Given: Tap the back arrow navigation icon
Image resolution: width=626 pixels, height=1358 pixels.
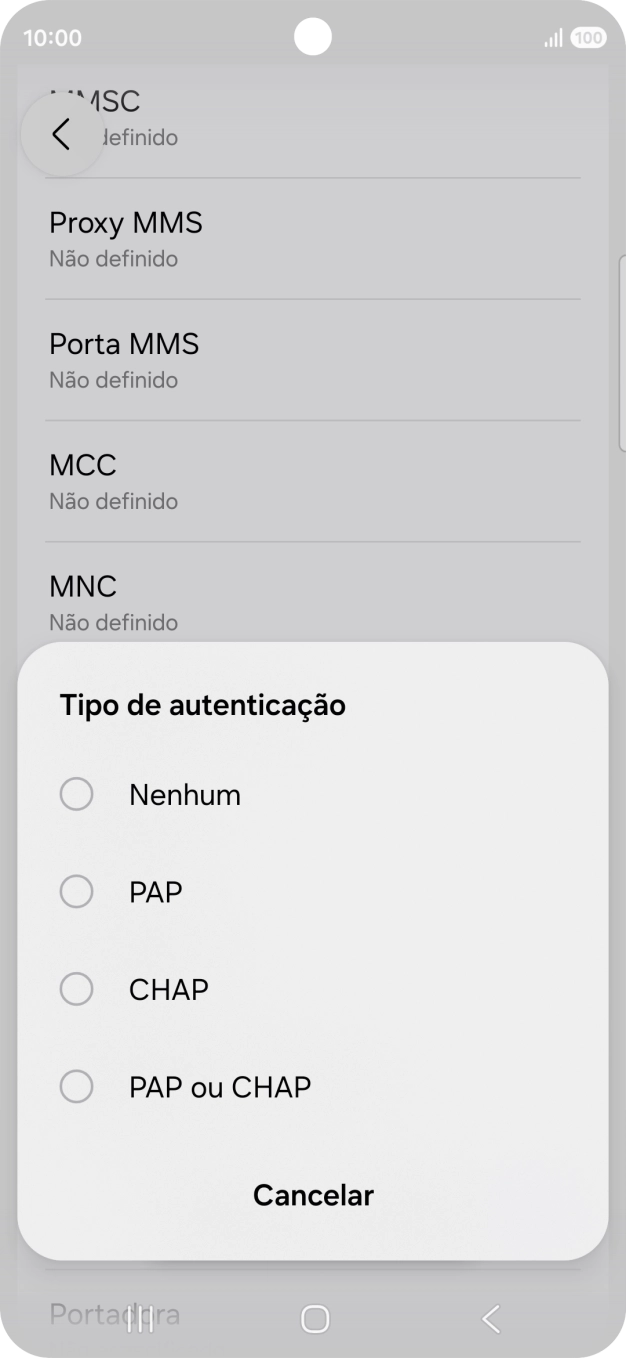Looking at the screenshot, I should coord(62,133).
